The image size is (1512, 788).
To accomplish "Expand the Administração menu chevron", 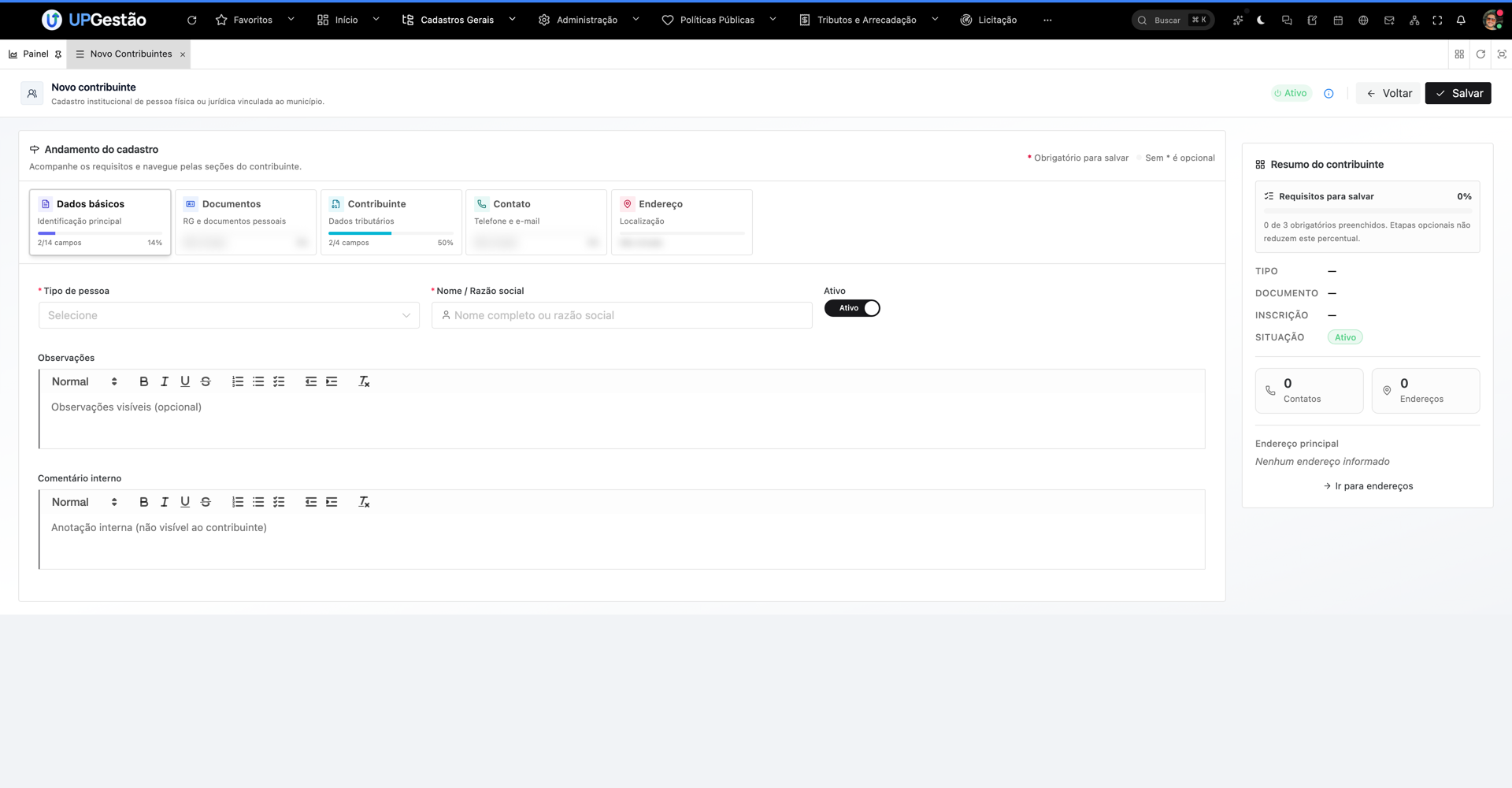I will pyautogui.click(x=636, y=20).
